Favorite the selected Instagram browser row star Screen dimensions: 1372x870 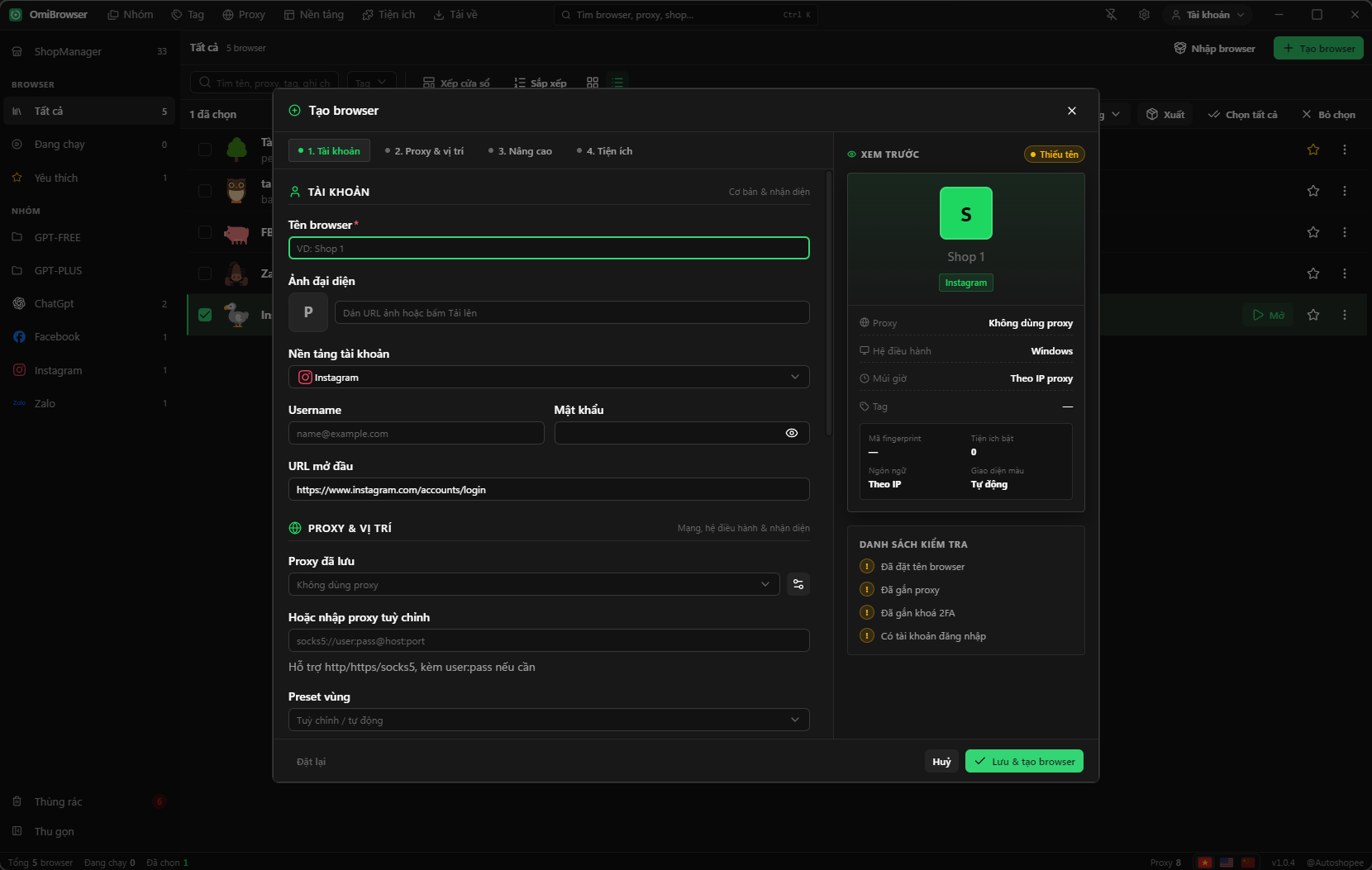click(1313, 315)
